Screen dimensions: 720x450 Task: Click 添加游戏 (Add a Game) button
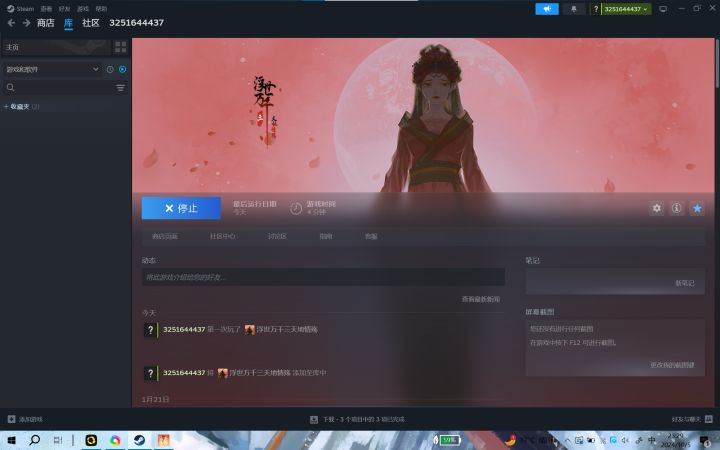click(25, 419)
